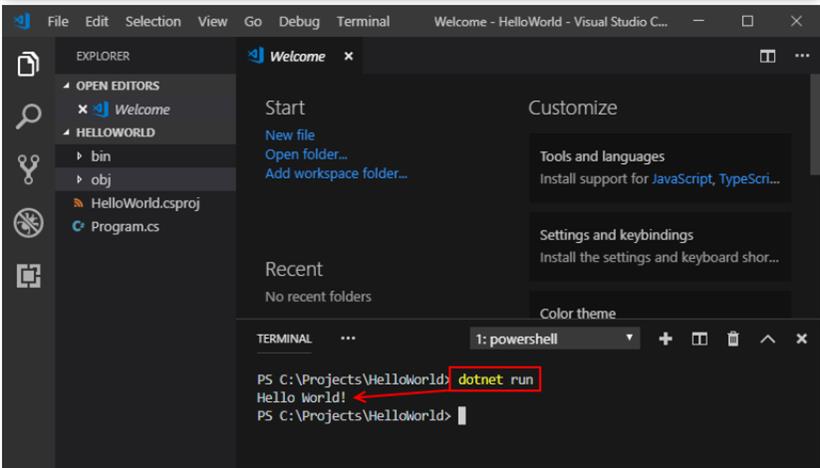Open the Tools and languages card

tap(660, 167)
